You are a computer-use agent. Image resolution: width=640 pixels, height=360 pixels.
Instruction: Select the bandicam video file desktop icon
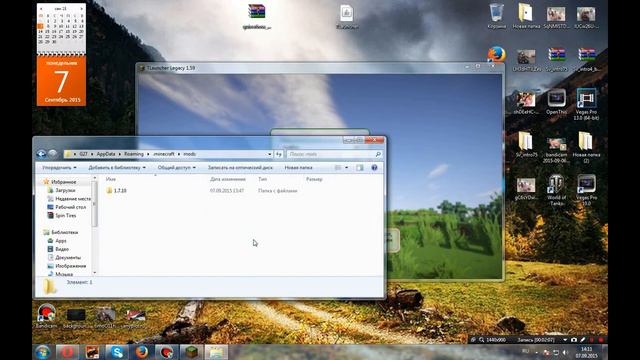tap(556, 150)
